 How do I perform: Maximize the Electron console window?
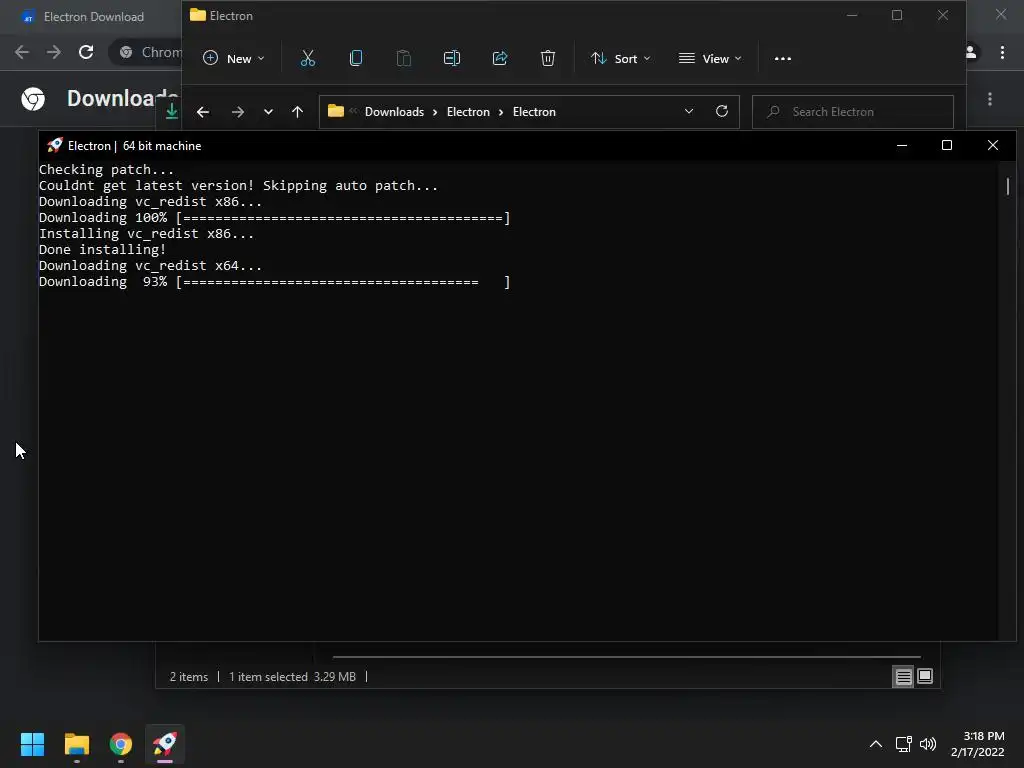point(946,145)
